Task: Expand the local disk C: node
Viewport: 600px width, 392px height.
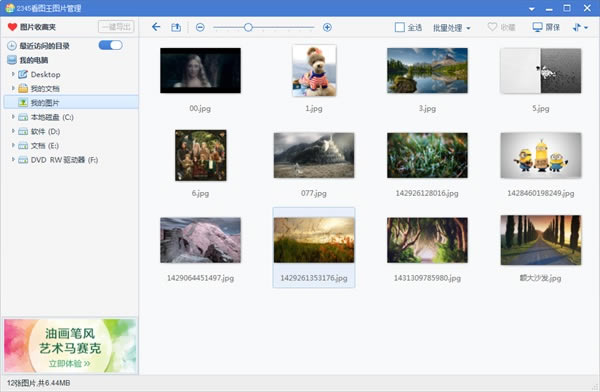Action: click(13, 117)
